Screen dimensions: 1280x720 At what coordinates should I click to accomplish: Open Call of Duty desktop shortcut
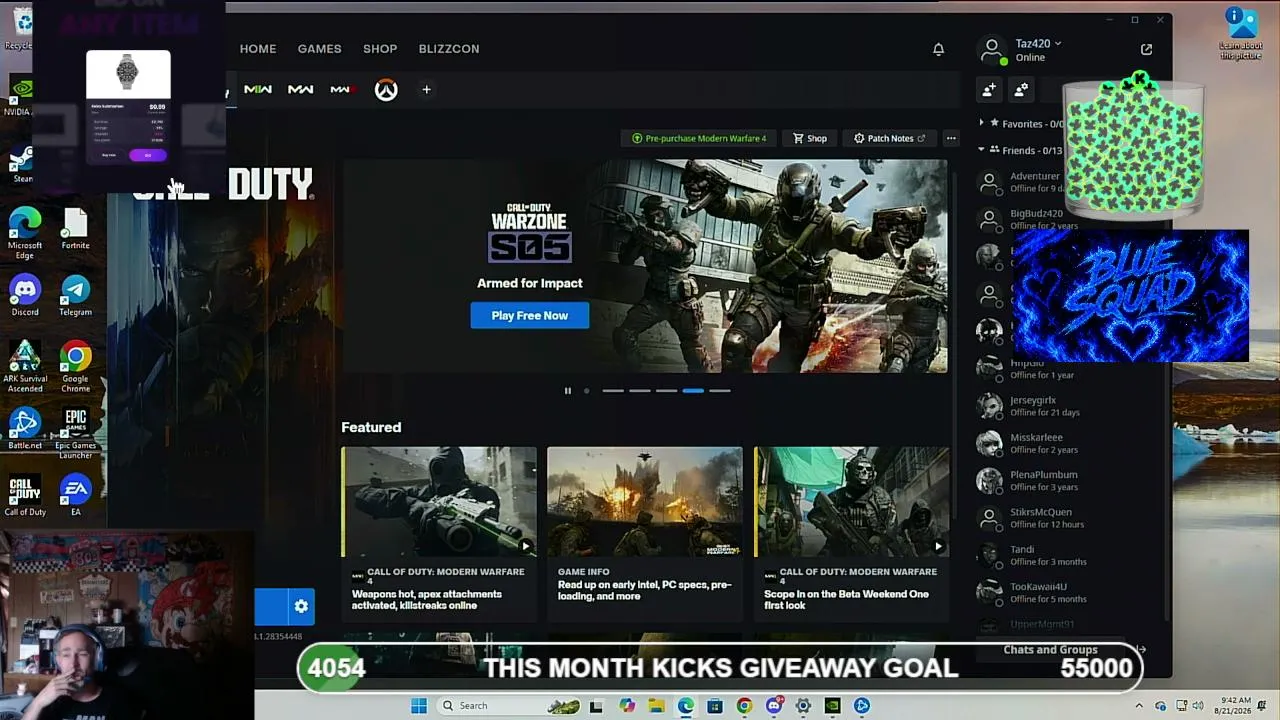25,495
